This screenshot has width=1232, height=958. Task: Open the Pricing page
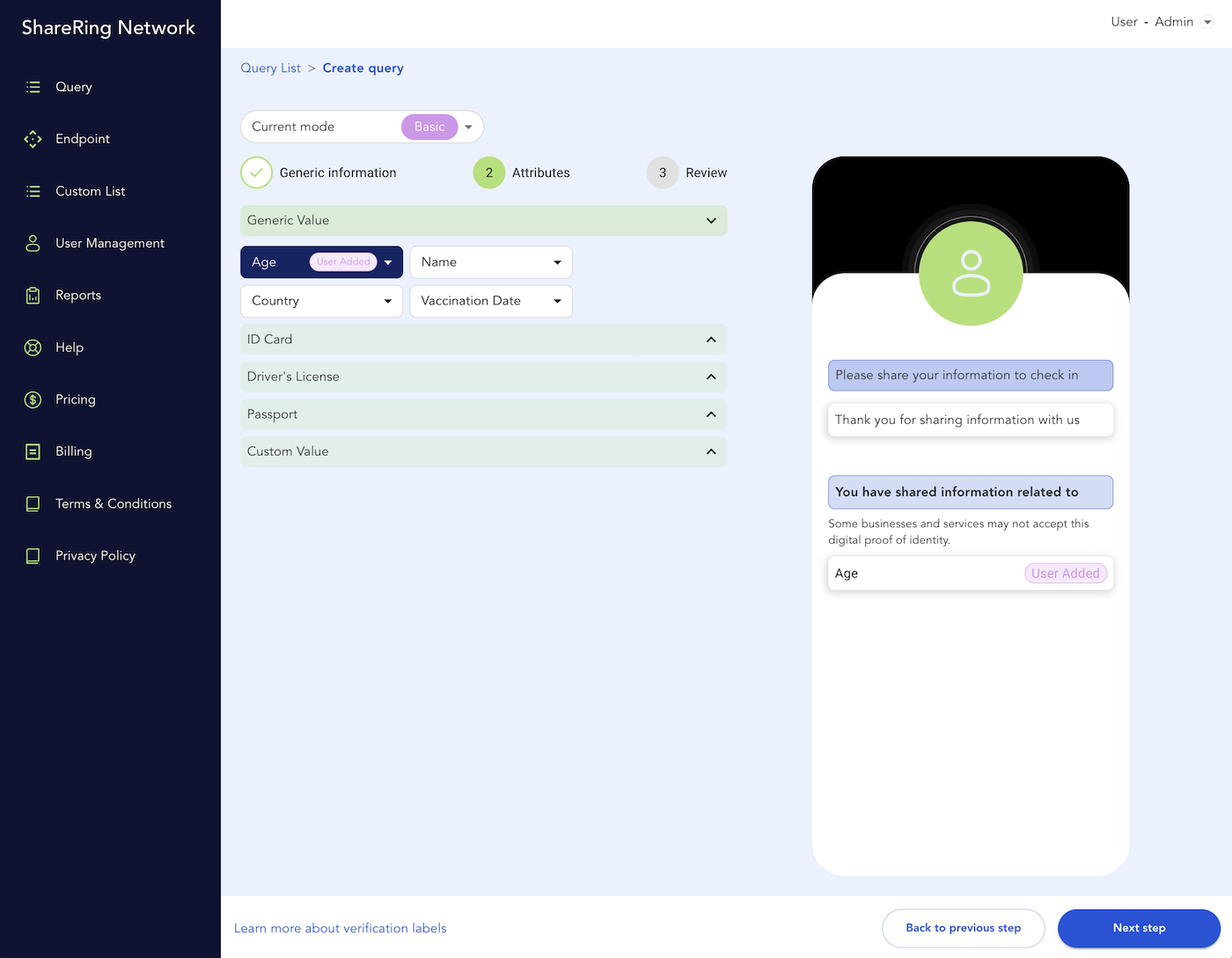pos(76,399)
